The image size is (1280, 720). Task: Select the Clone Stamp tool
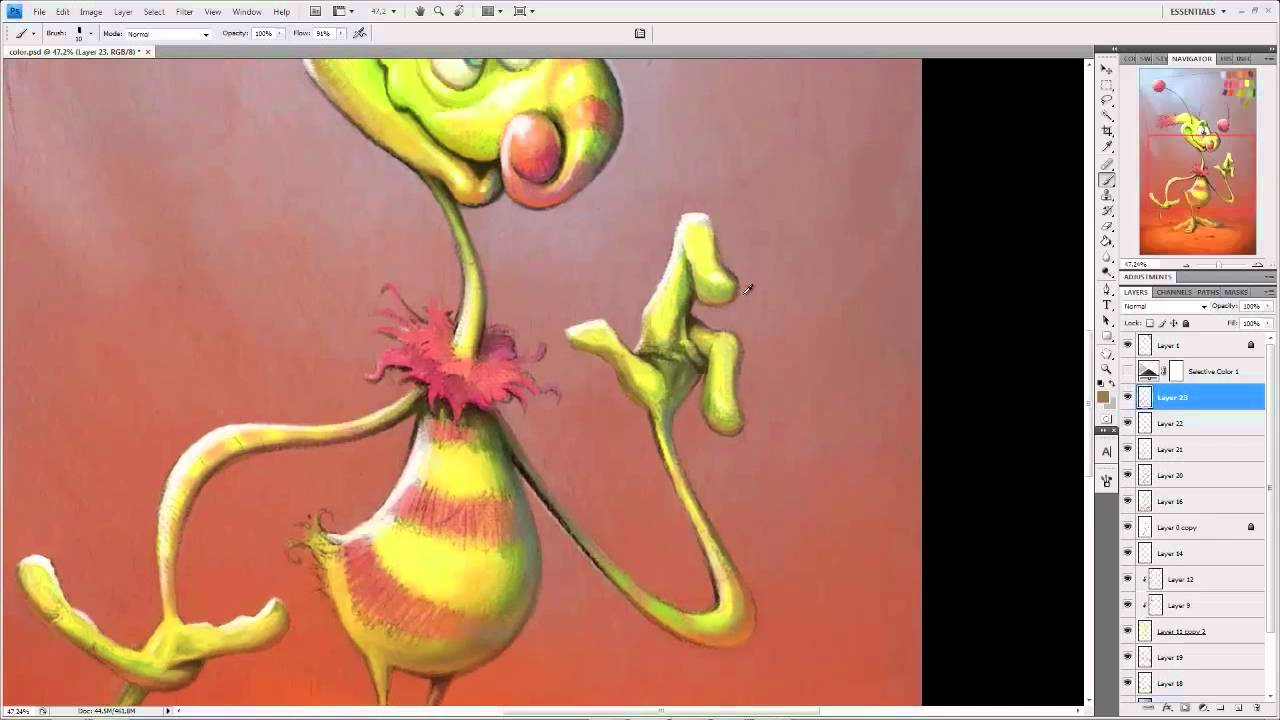tap(1107, 195)
